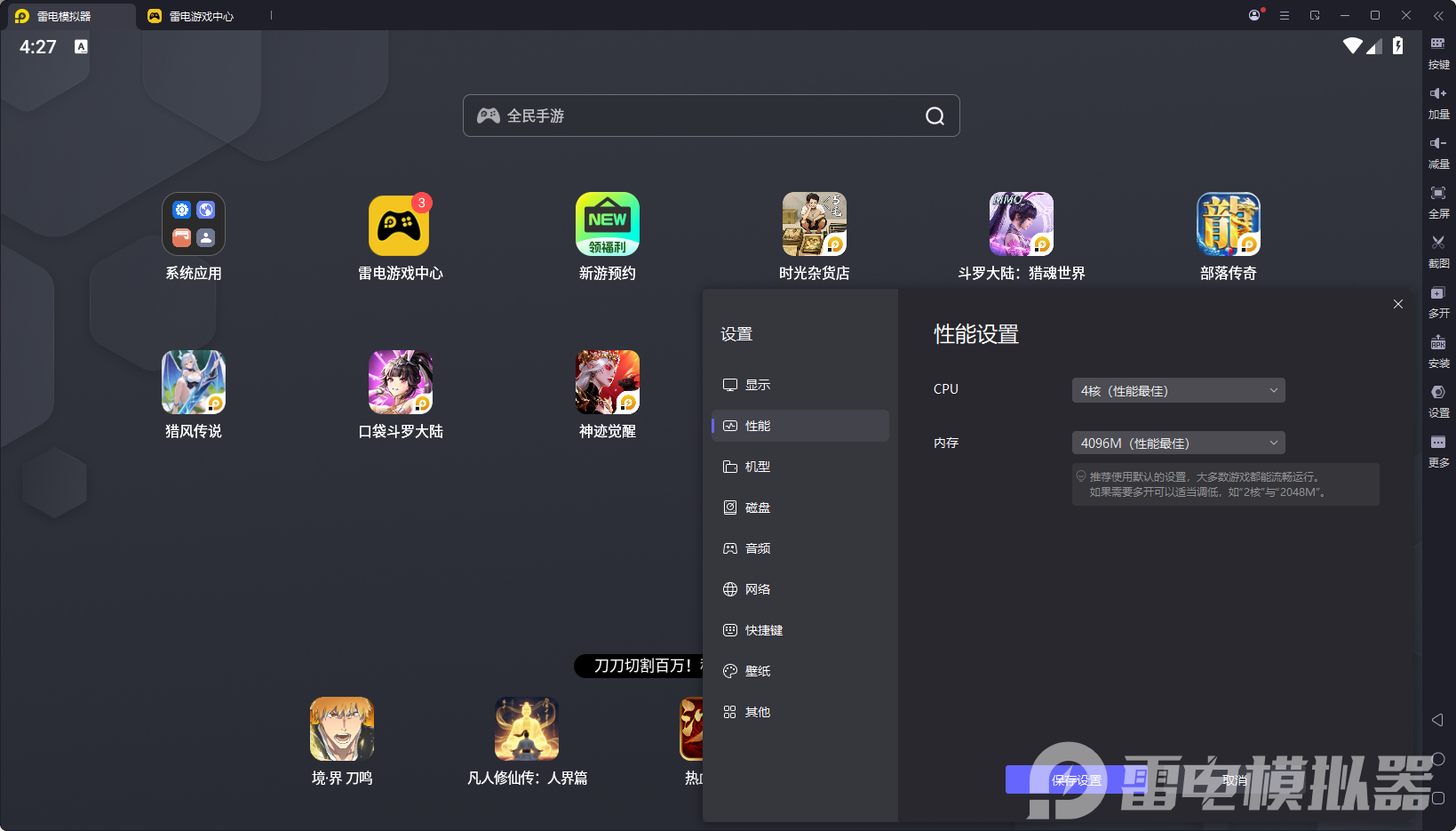Click the 取消 button in settings

[x=1235, y=779]
